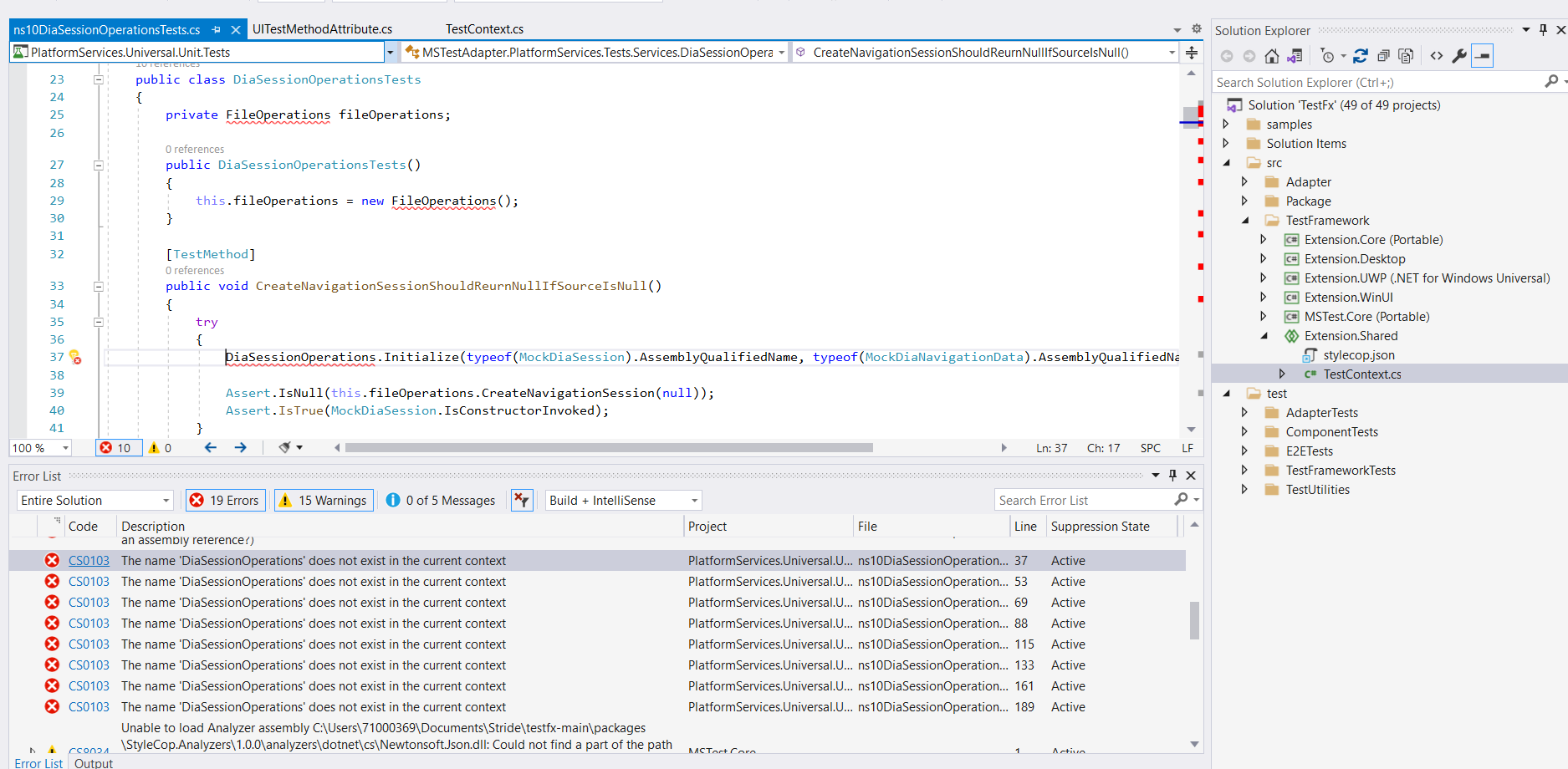Click the lightbulb quick action on line 37

(x=75, y=357)
